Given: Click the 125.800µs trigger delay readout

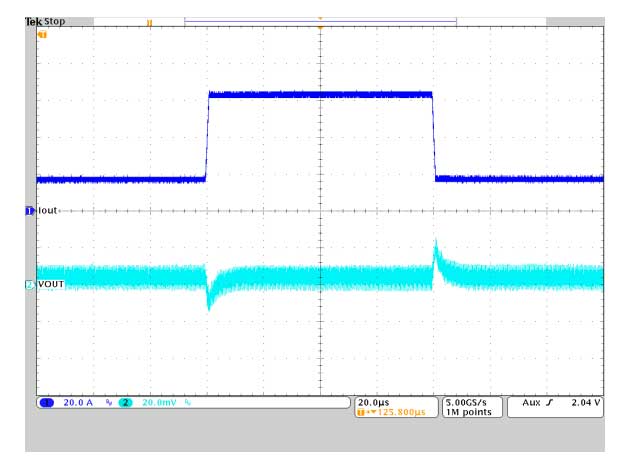Looking at the screenshot, I should point(396,412).
